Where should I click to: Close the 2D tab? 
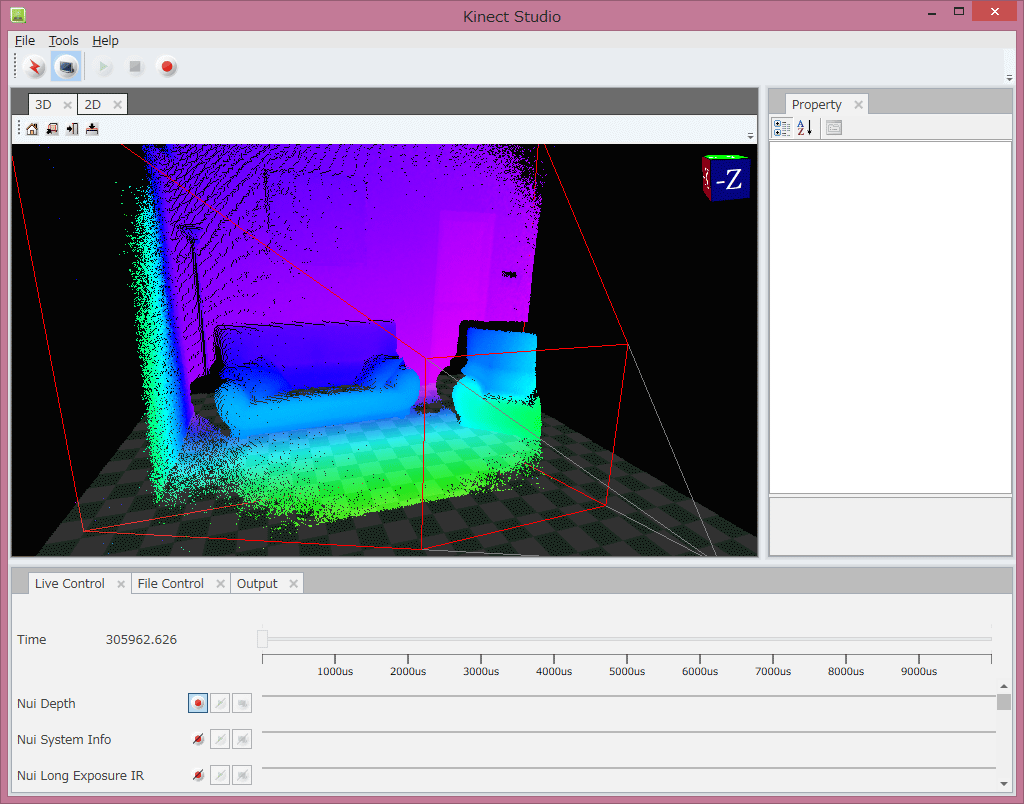click(x=118, y=105)
